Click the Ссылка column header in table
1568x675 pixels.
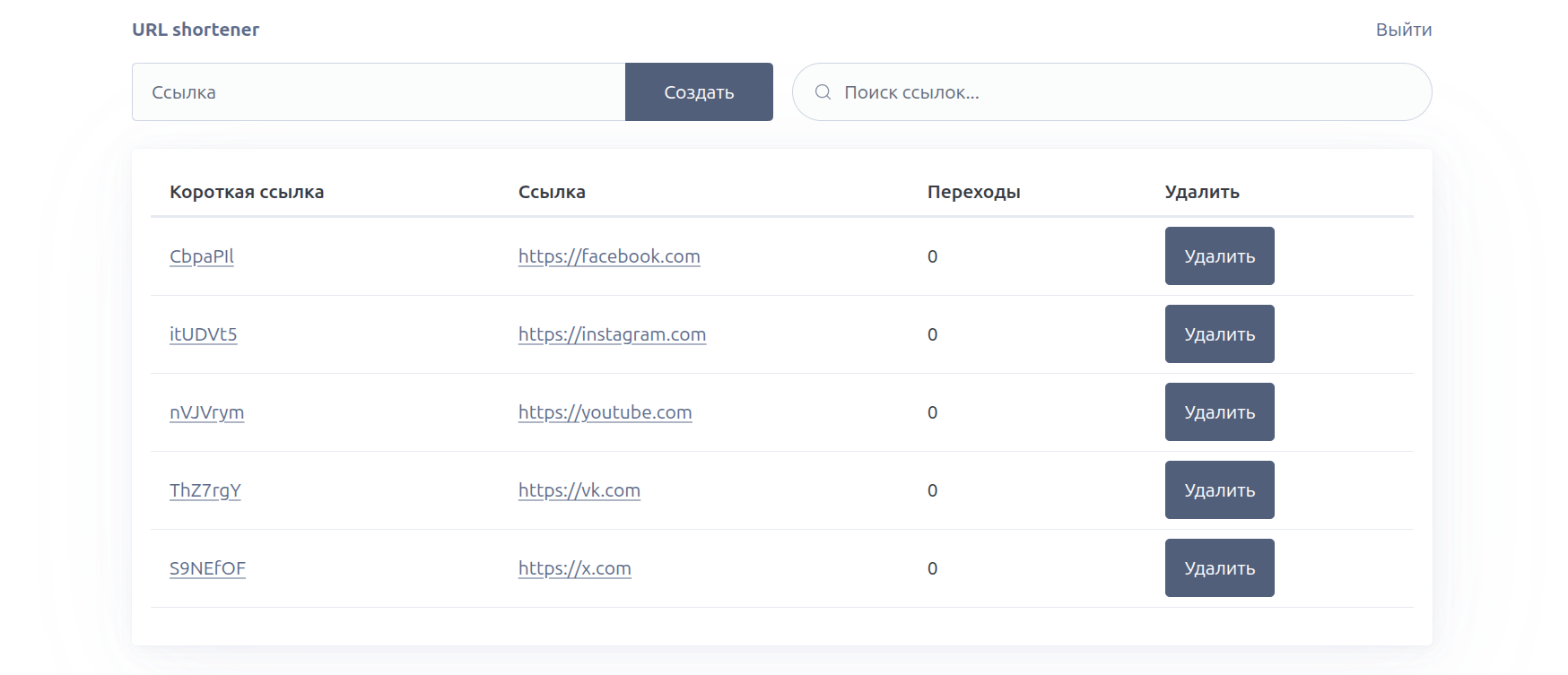click(552, 192)
